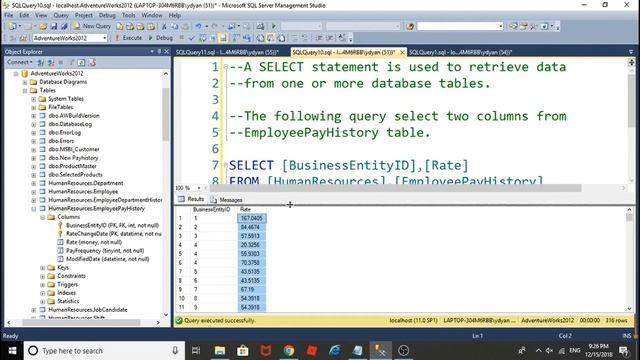Click the 67.19 rate cell
The image size is (640, 360).
251,289
